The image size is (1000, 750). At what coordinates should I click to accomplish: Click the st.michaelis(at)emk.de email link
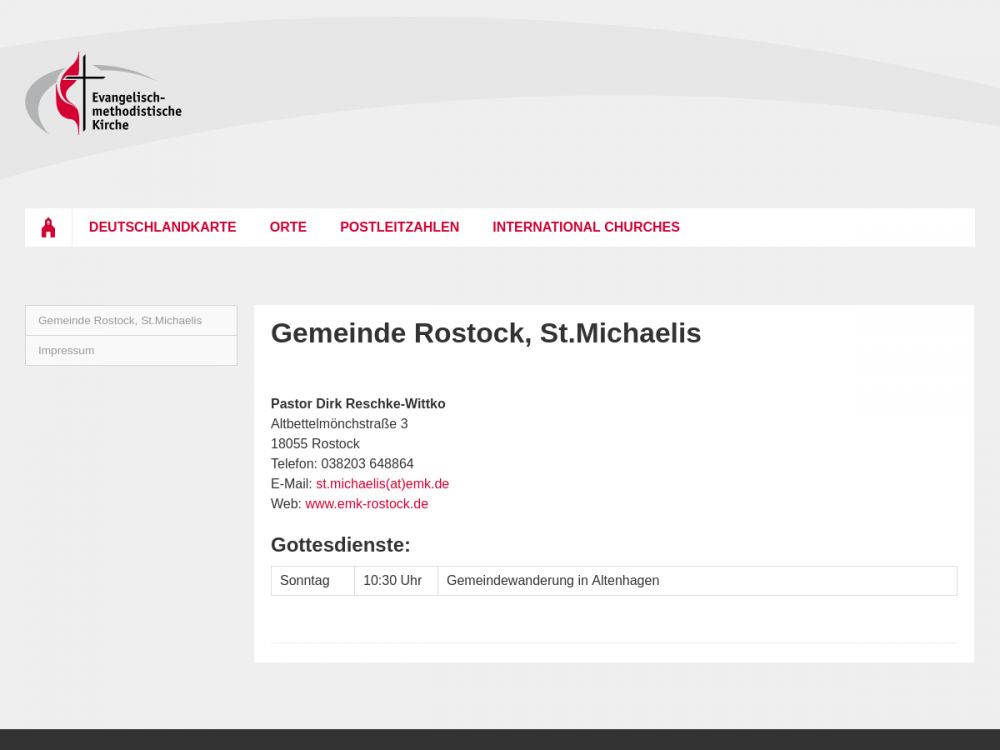(382, 484)
